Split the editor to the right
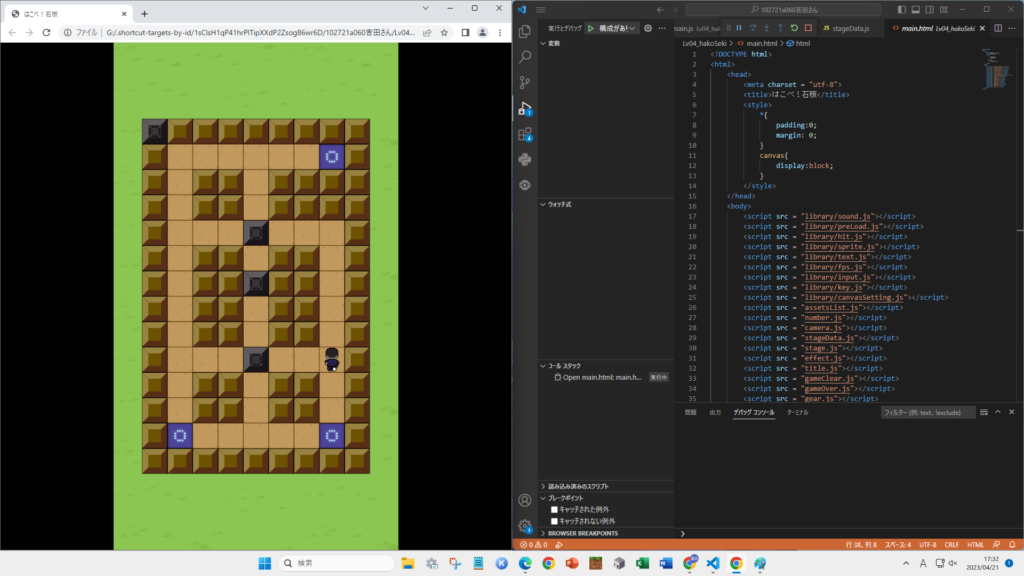 (998, 28)
